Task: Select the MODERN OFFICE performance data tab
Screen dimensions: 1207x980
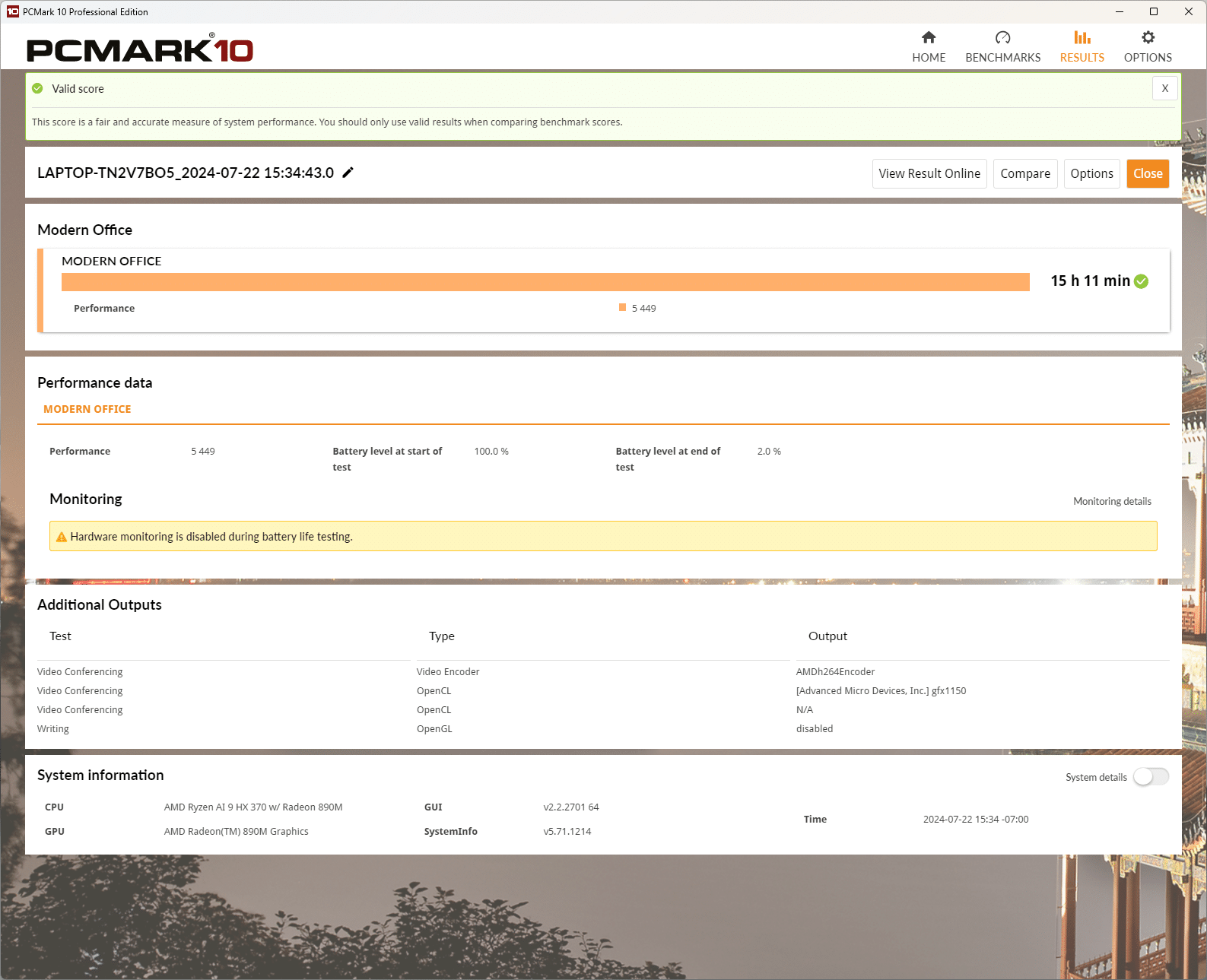Action: [x=87, y=409]
